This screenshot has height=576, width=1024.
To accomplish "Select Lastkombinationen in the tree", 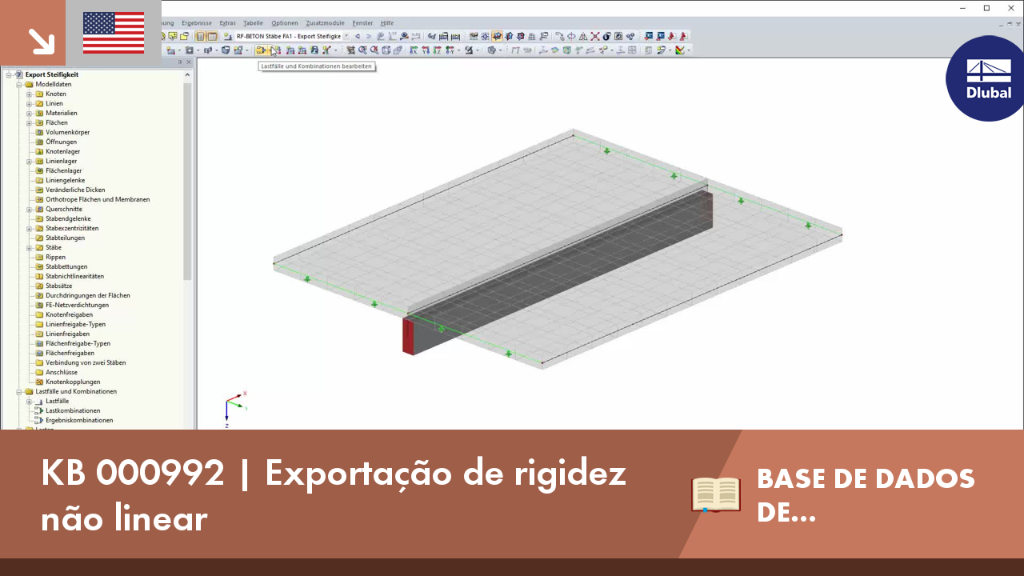I will tap(72, 411).
